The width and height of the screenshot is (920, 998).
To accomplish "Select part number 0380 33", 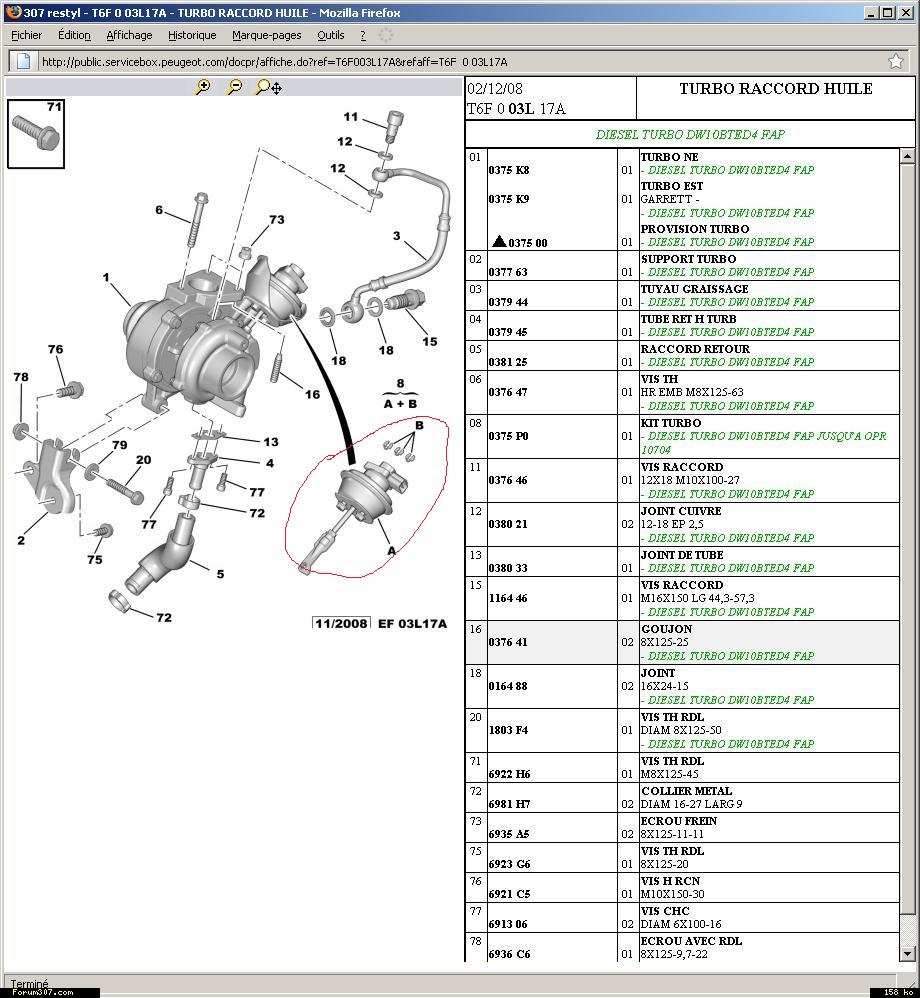I will tap(508, 568).
